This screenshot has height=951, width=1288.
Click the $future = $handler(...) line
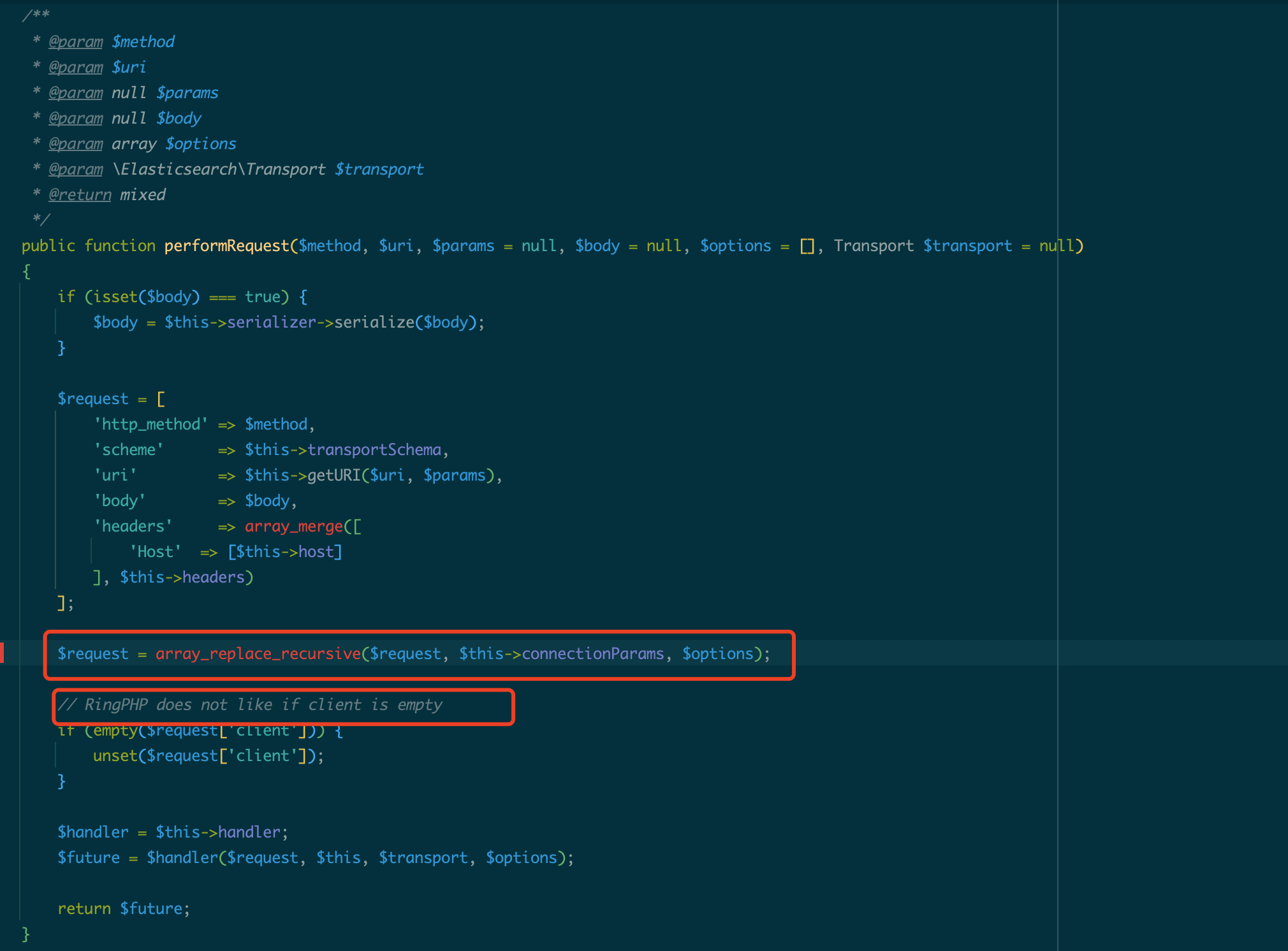click(x=316, y=858)
